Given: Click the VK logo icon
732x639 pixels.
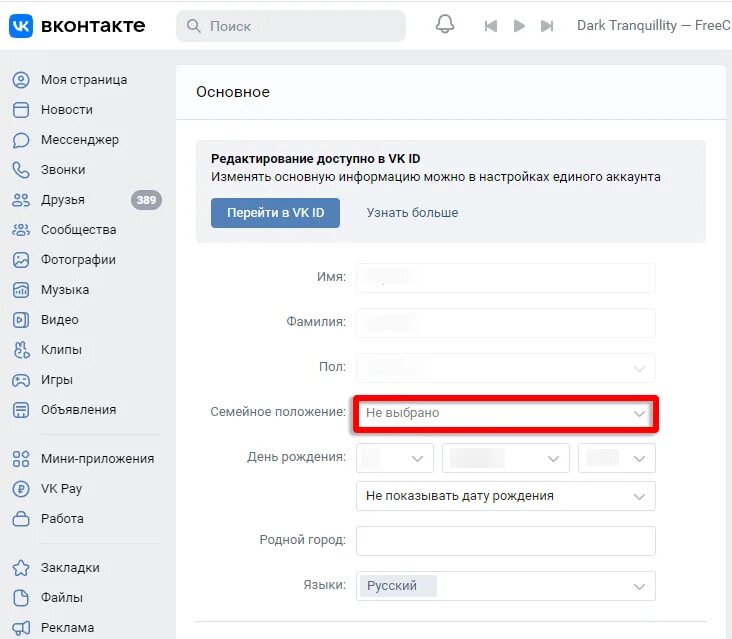Looking at the screenshot, I should pyautogui.click(x=21, y=26).
